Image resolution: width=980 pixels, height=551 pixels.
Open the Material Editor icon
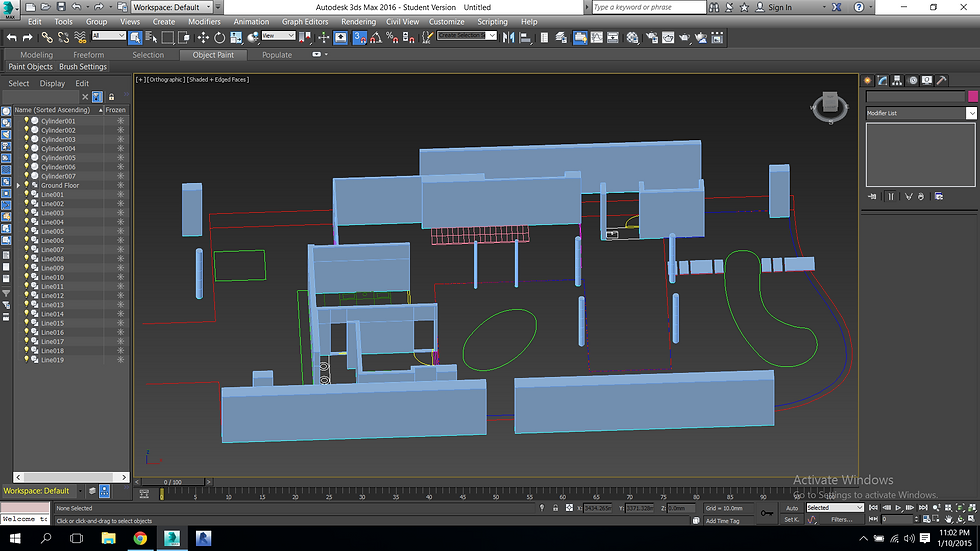[632, 37]
